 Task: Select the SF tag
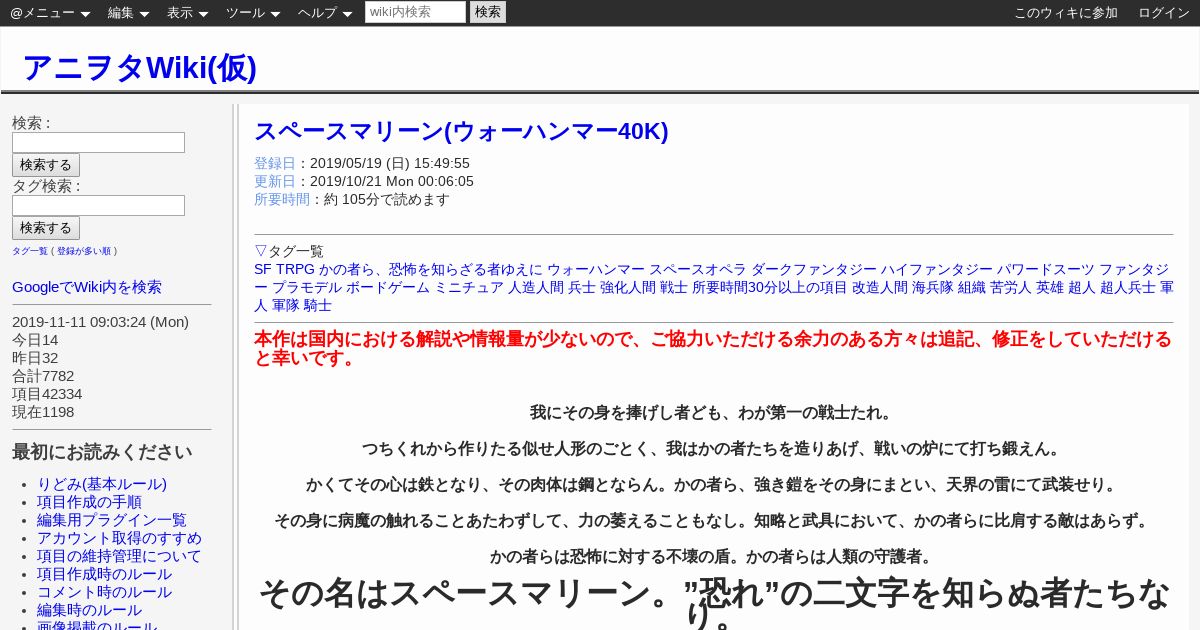point(263,269)
